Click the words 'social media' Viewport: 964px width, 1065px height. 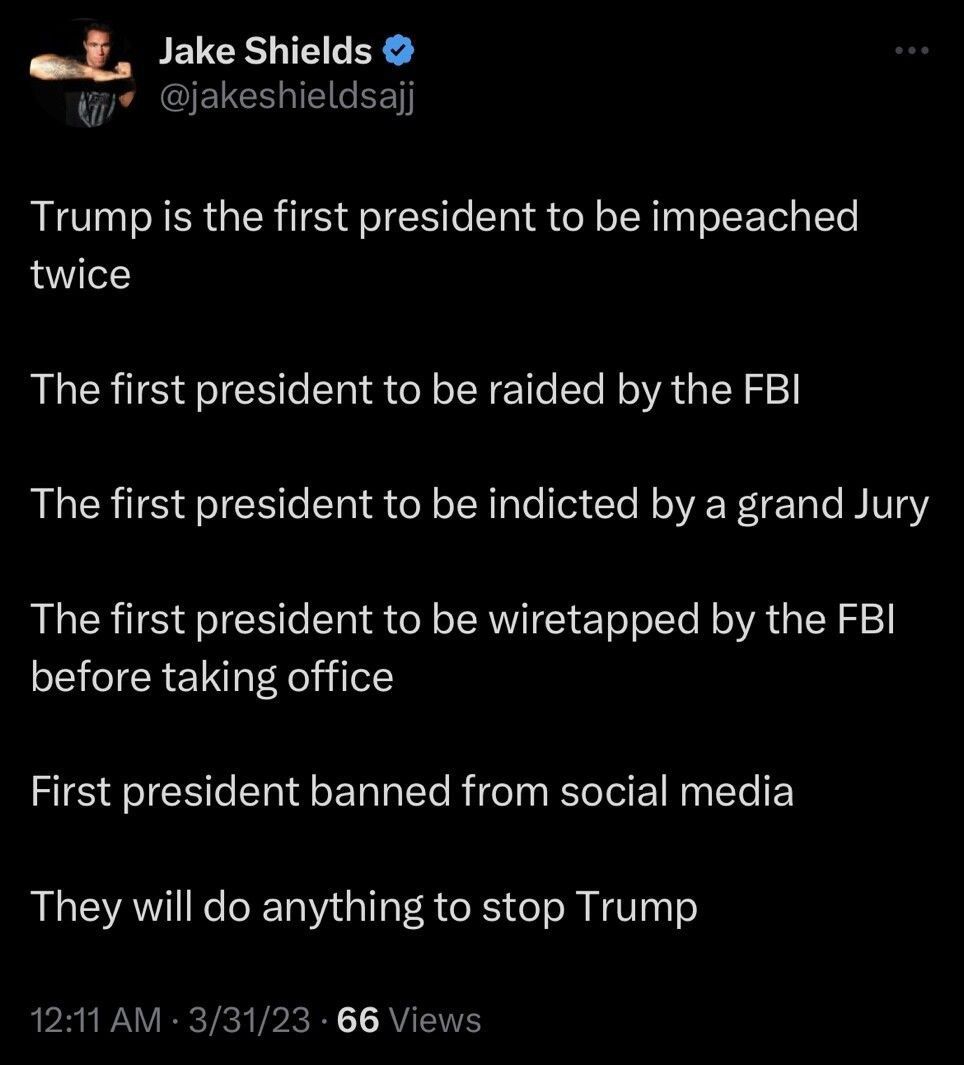pyautogui.click(x=676, y=792)
